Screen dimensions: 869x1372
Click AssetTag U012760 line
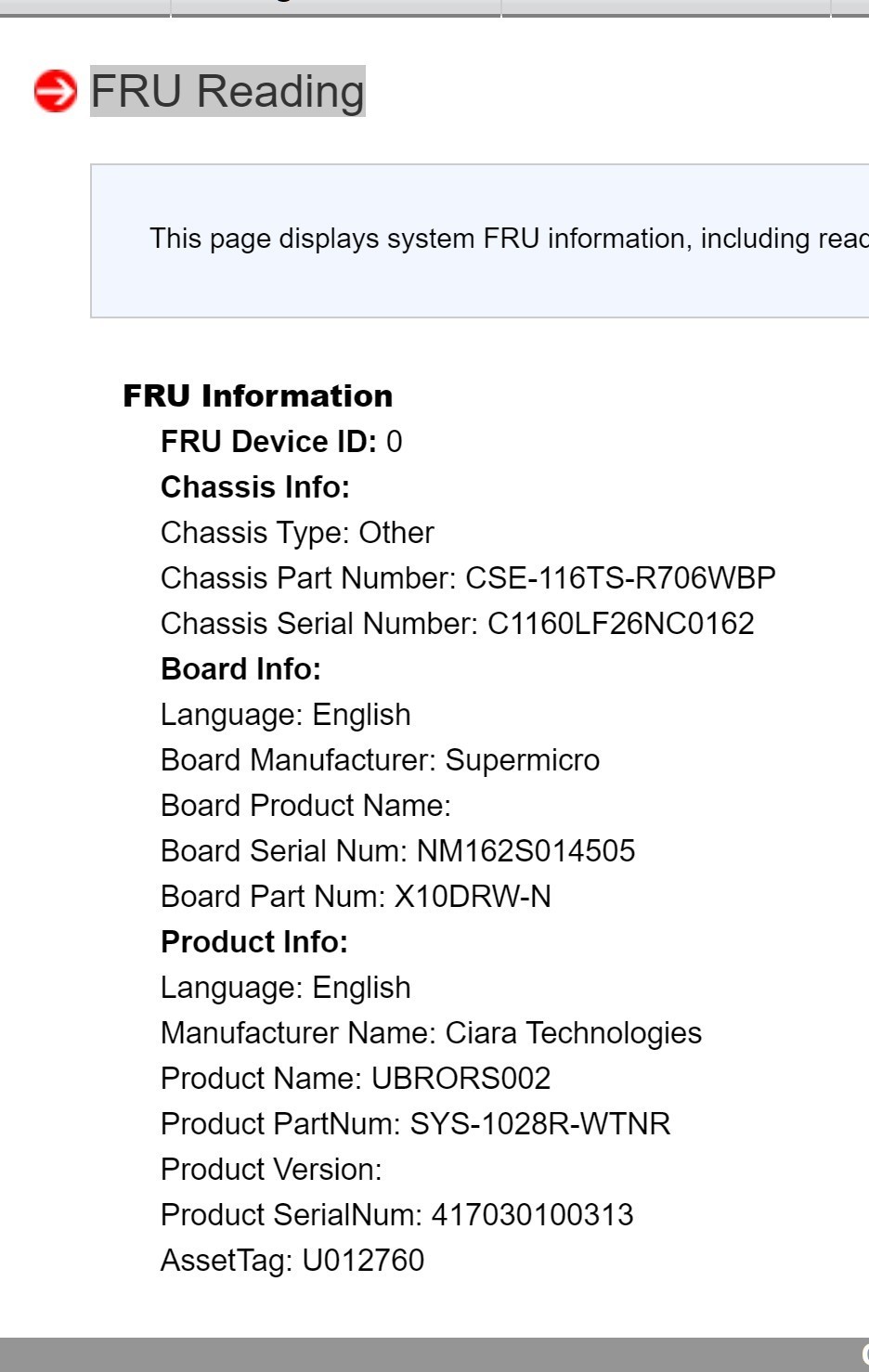point(292,1260)
